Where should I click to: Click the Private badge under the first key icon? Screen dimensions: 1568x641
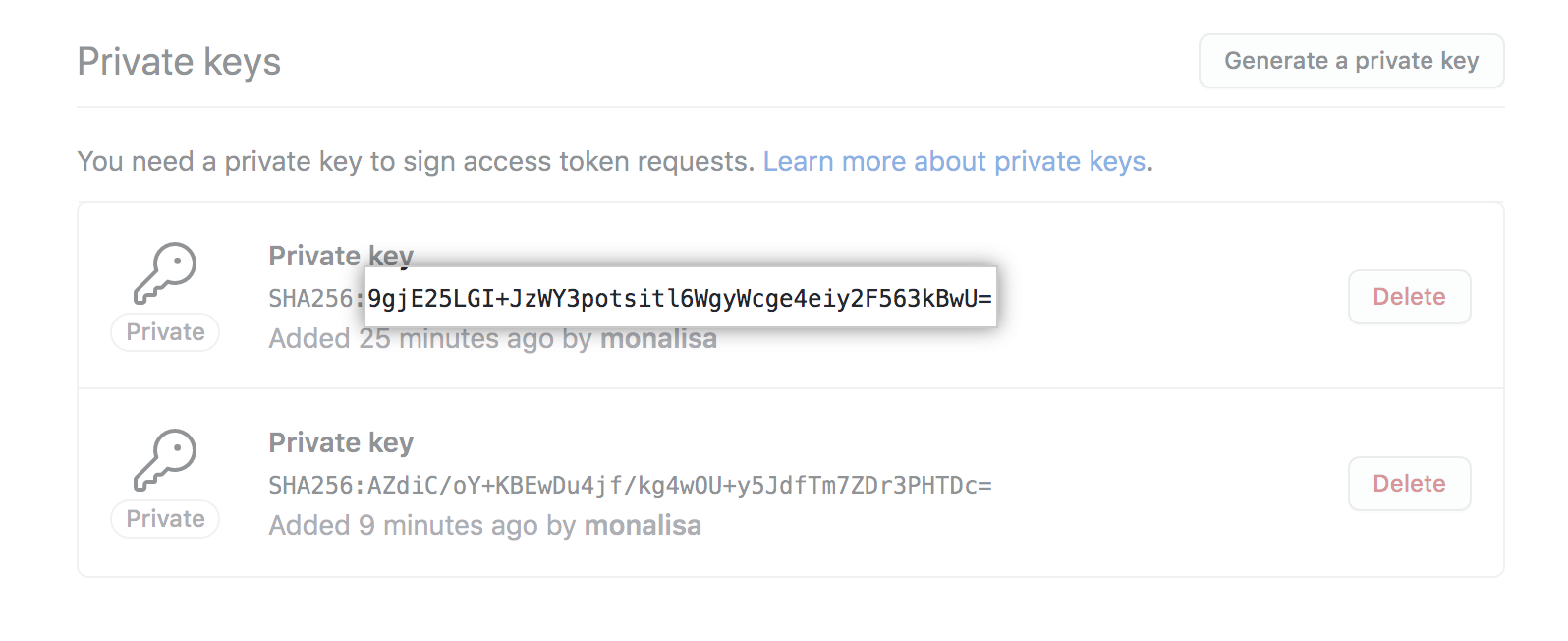coord(164,332)
